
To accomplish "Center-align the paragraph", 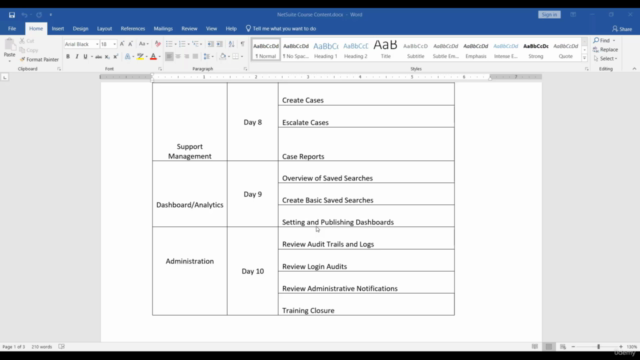I will pyautogui.click(x=178, y=57).
